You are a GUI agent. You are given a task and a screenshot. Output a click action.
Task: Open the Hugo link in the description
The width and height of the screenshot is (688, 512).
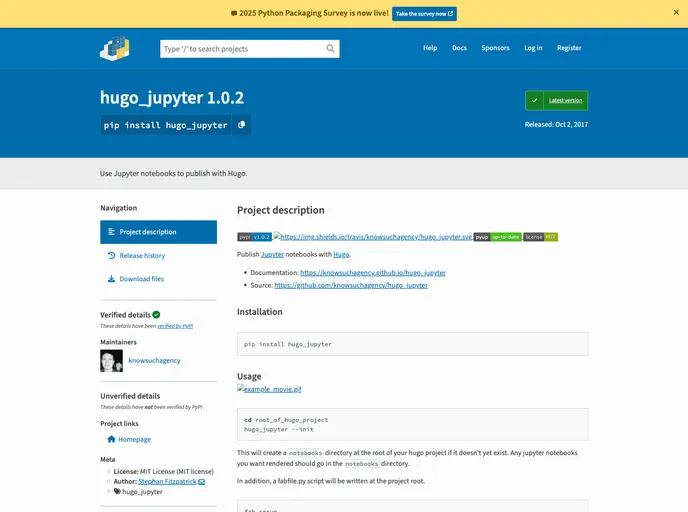(341, 254)
